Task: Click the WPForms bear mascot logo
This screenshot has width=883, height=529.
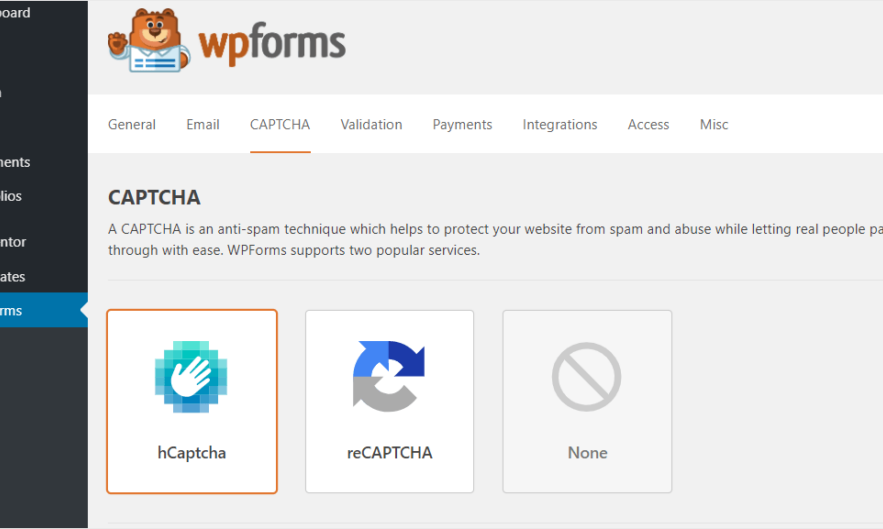Action: pos(148,42)
